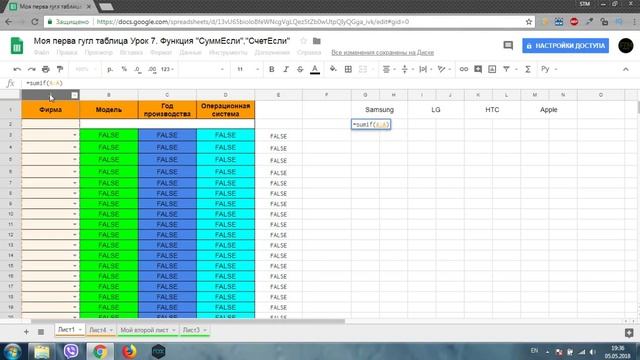The height and width of the screenshot is (360, 640).
Task: Open column A header dropdown arrow
Action: 74,95
